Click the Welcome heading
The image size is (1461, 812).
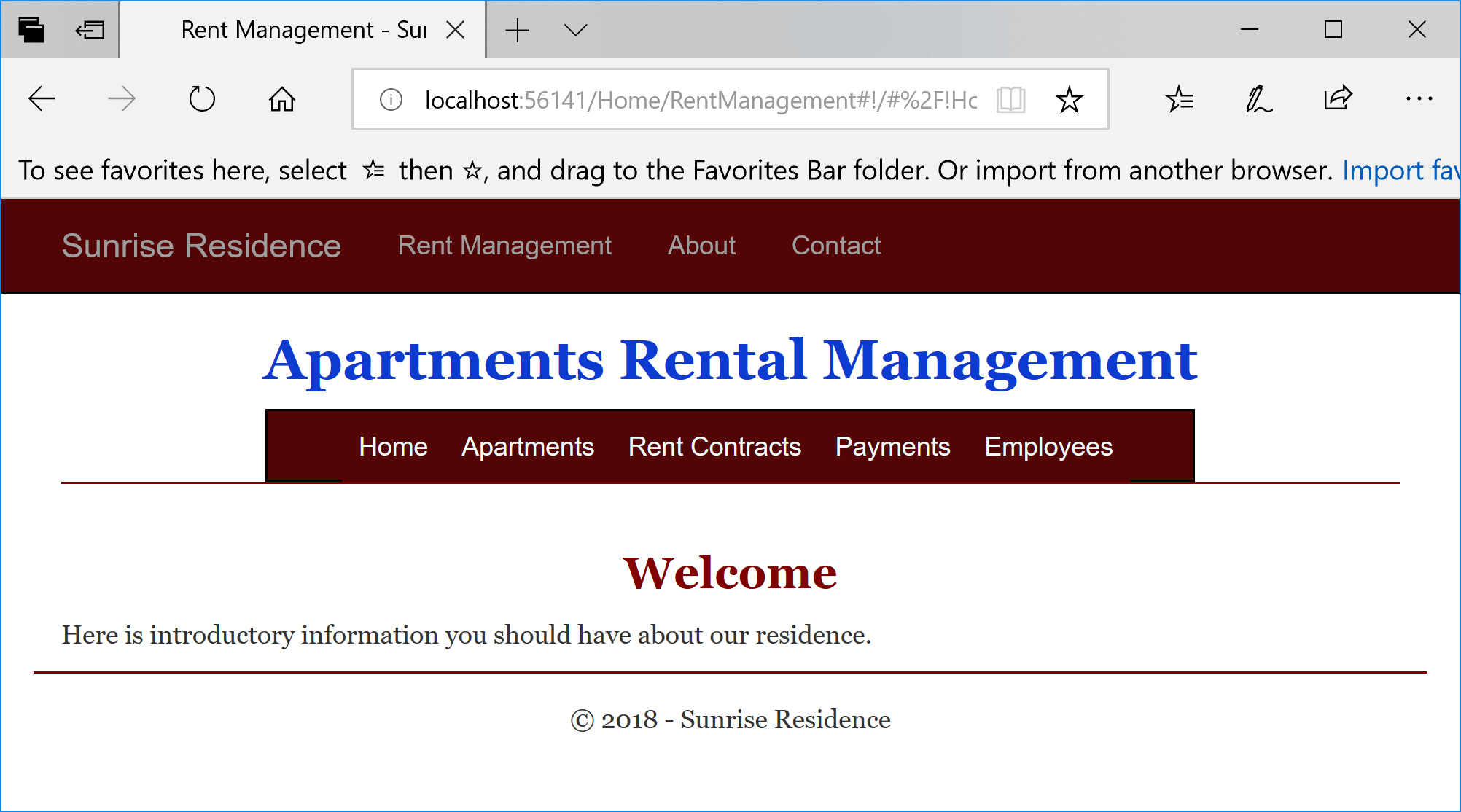730,573
